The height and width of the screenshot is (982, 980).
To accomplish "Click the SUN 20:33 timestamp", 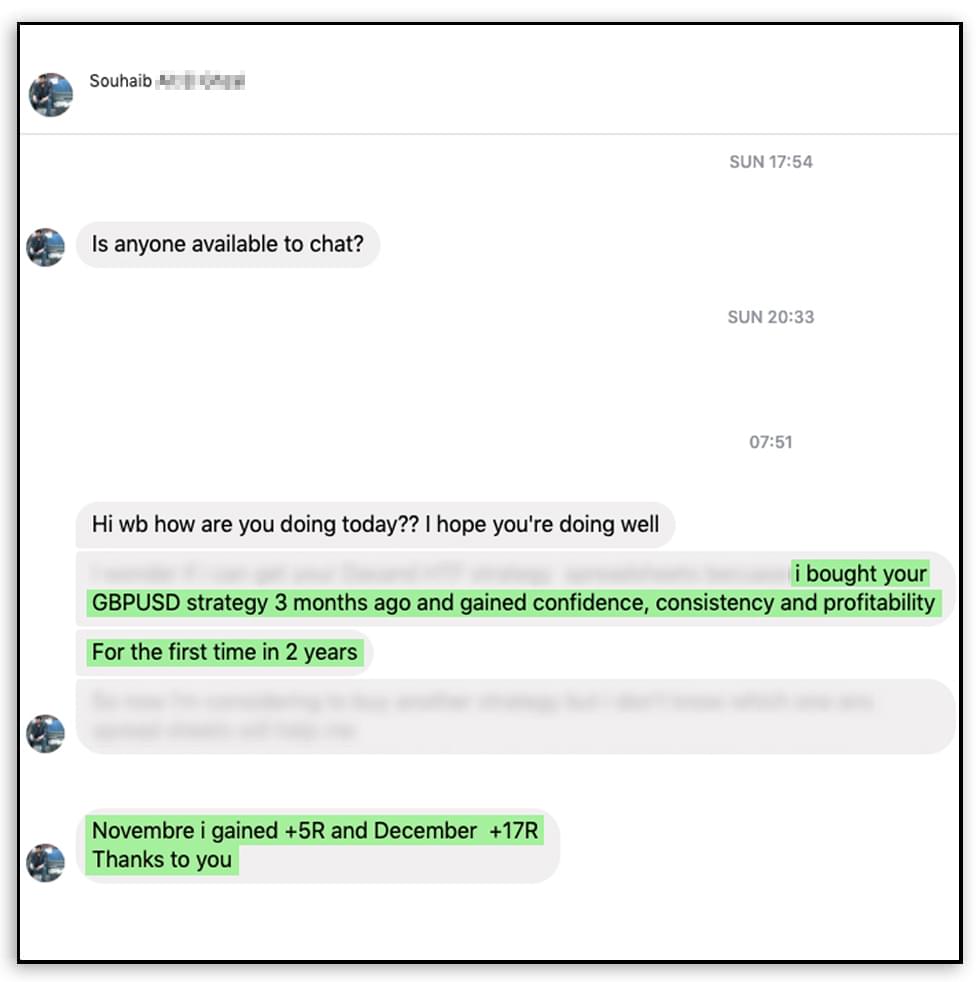I will [x=771, y=317].
